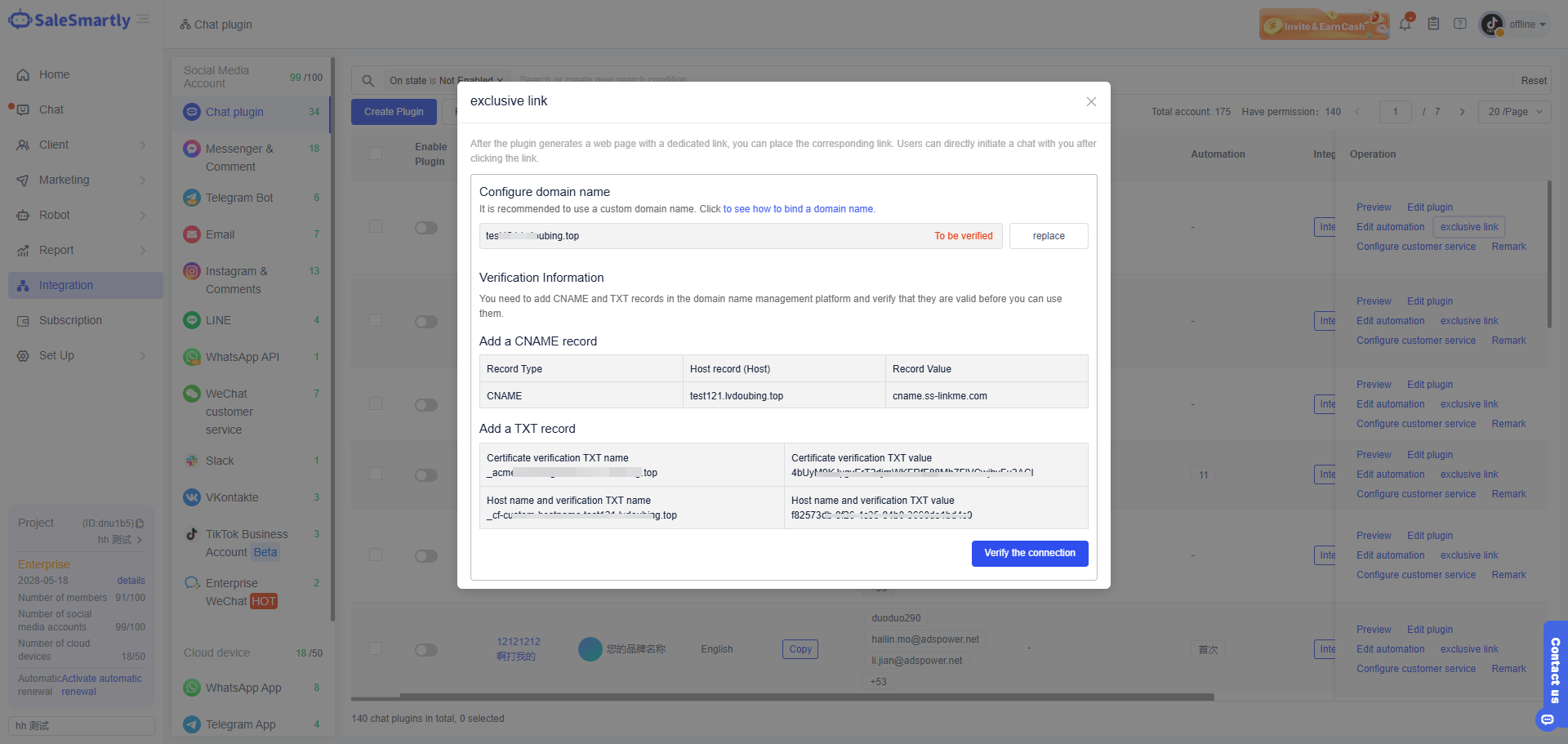Open the how to bind a domain name link
This screenshot has width=1568, height=744.
click(798, 209)
